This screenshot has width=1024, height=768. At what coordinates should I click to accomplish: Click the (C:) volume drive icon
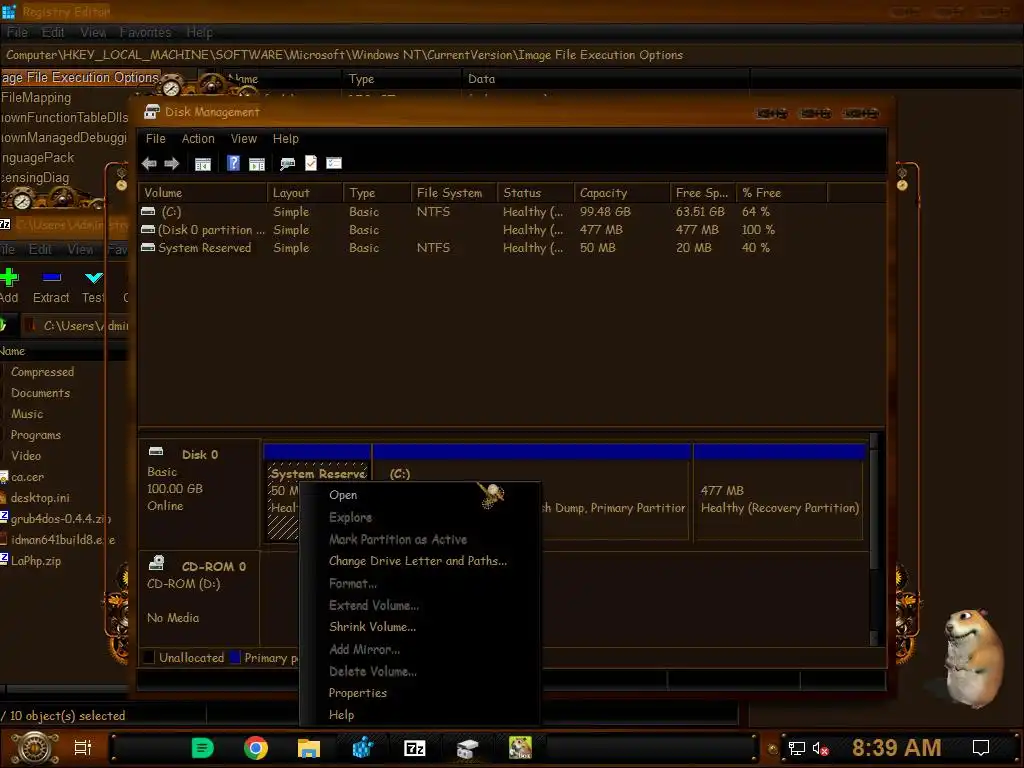tap(148, 212)
